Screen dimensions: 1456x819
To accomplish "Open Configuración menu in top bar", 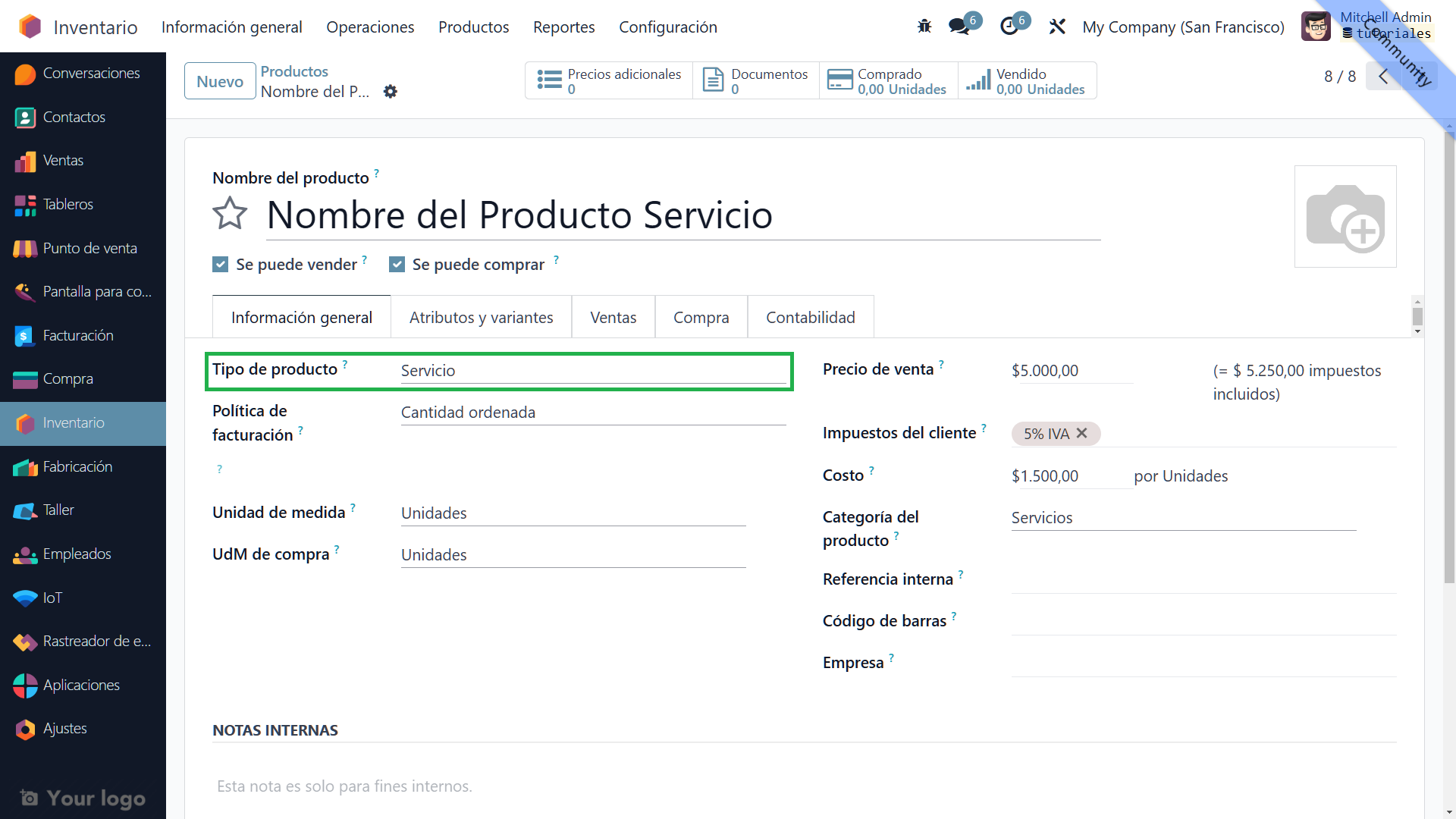I will (x=667, y=27).
